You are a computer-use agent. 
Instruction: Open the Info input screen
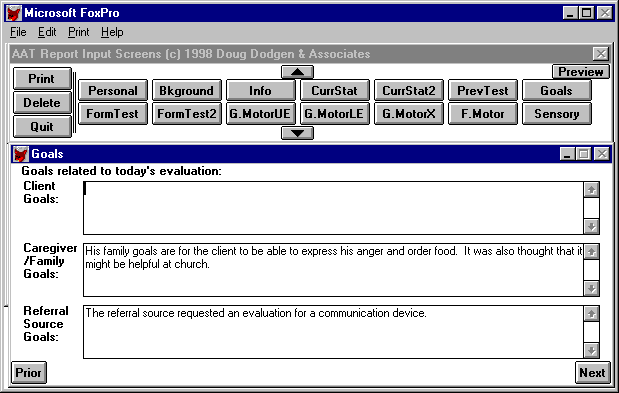260,90
